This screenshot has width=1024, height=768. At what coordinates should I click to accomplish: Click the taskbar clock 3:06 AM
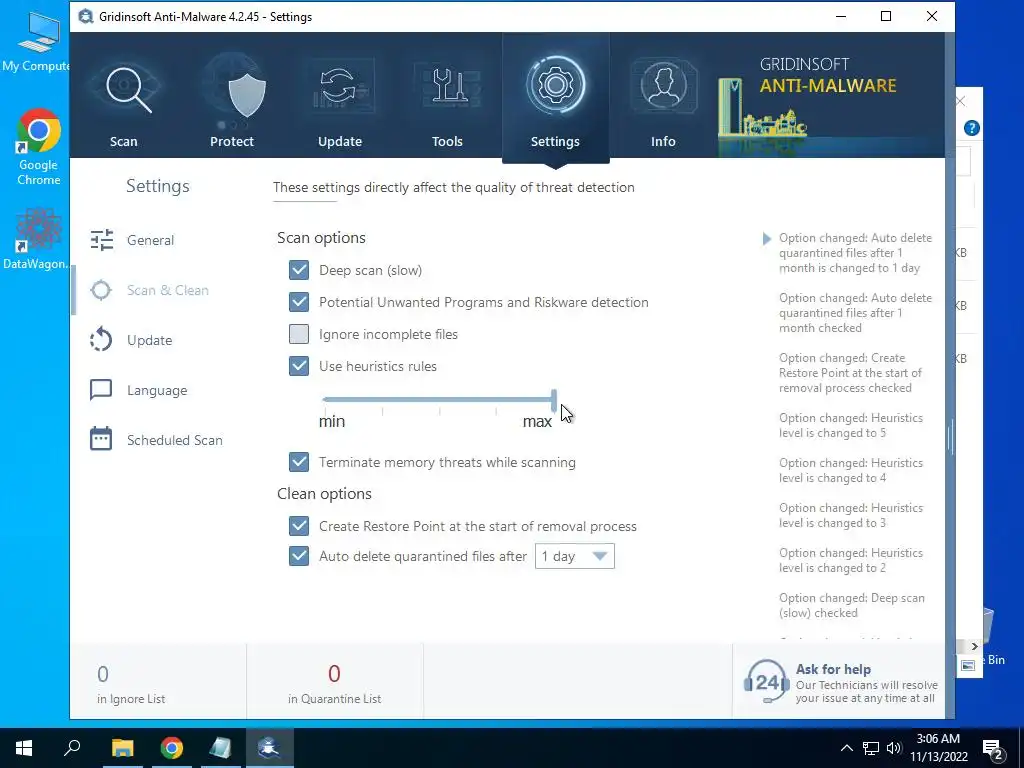[x=938, y=739]
